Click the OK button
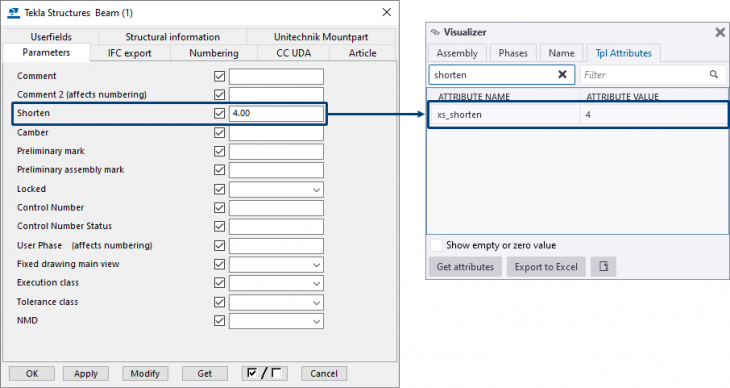 [x=32, y=373]
